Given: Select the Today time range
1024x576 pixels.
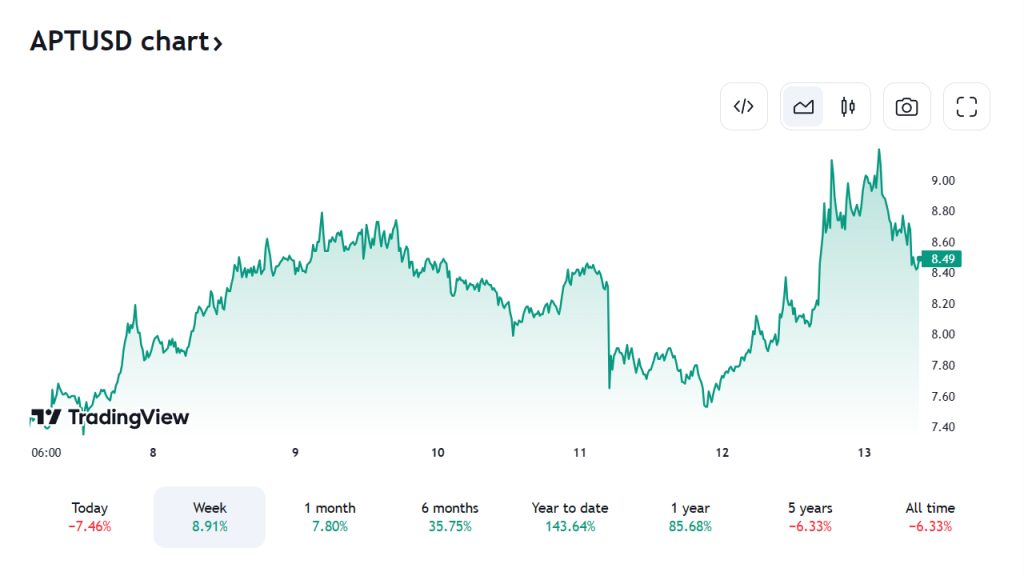Looking at the screenshot, I should click(90, 517).
